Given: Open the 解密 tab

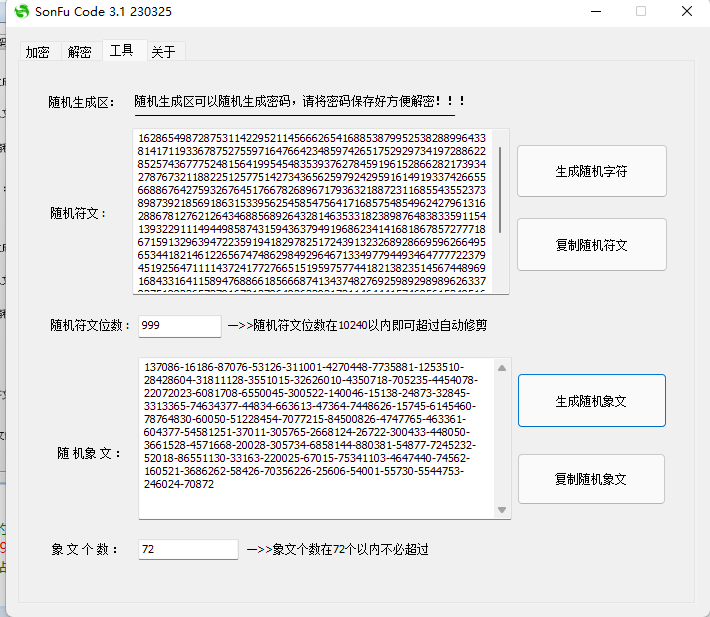Looking at the screenshot, I should click(x=80, y=52).
